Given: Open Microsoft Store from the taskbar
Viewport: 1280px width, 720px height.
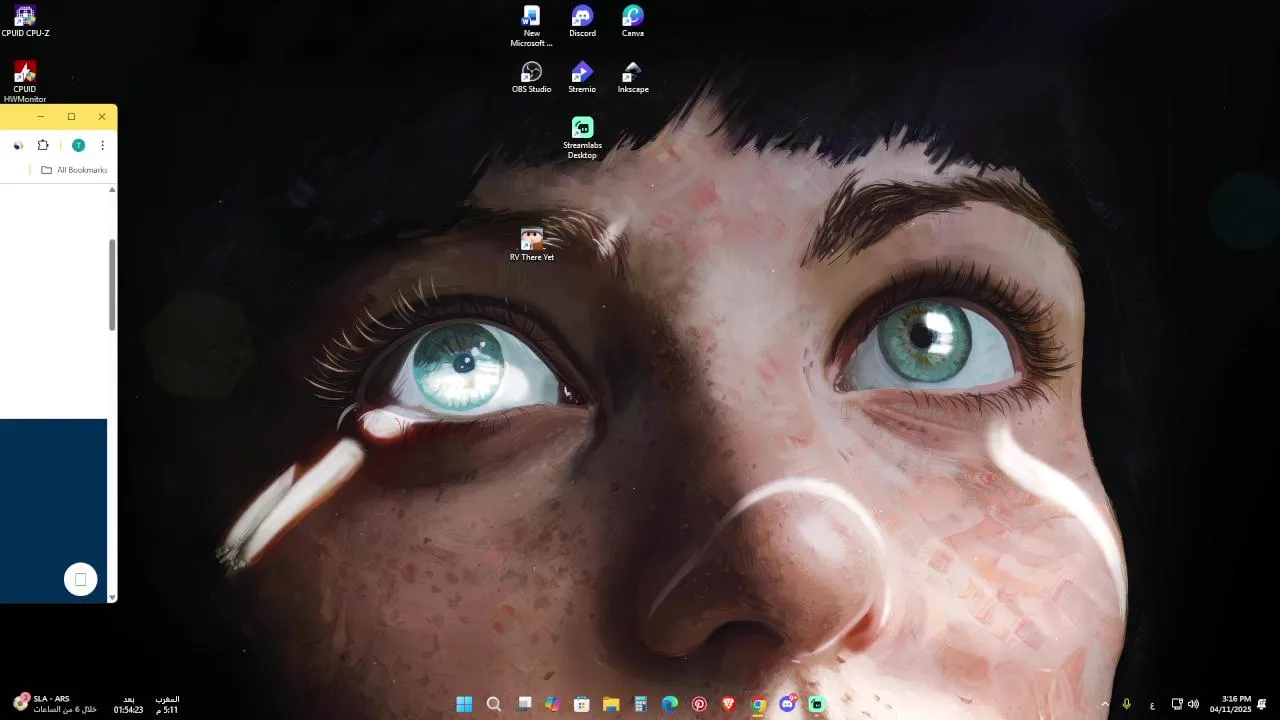Looking at the screenshot, I should click(x=582, y=704).
